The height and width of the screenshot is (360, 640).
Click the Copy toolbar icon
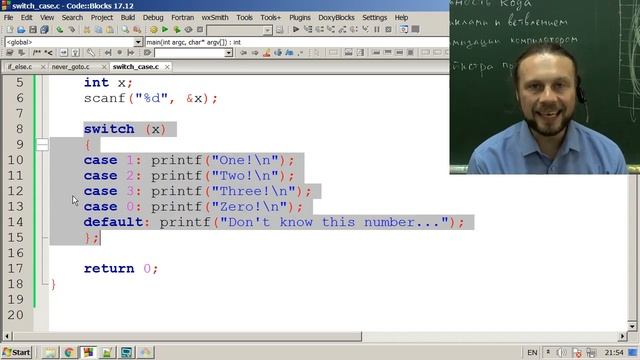(98, 29)
